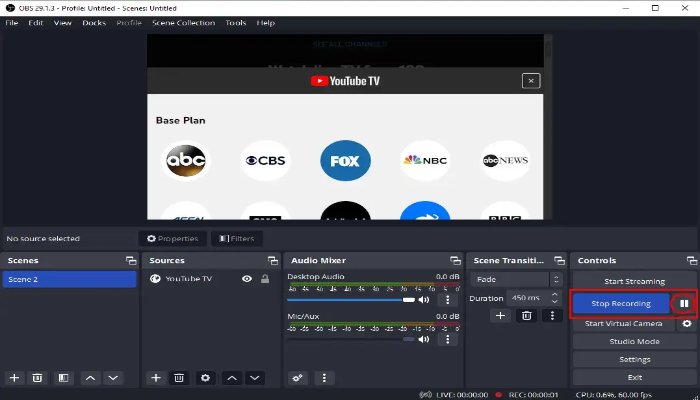Open Settings from Controls panel

634,359
